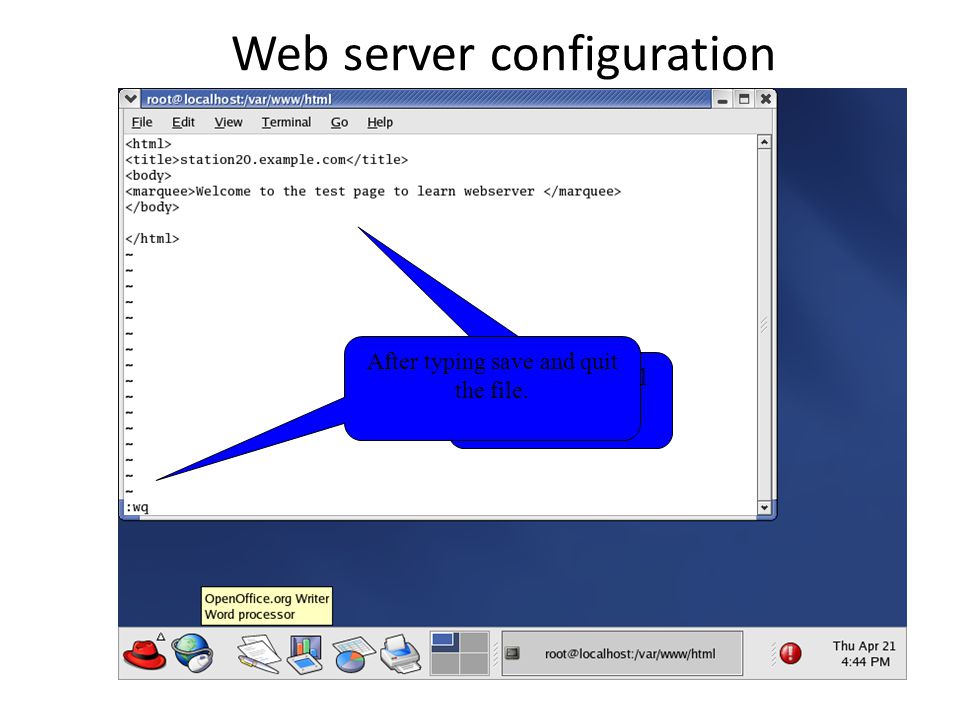Switch to the first workspace in the pager
This screenshot has height=720, width=960.
[x=444, y=642]
